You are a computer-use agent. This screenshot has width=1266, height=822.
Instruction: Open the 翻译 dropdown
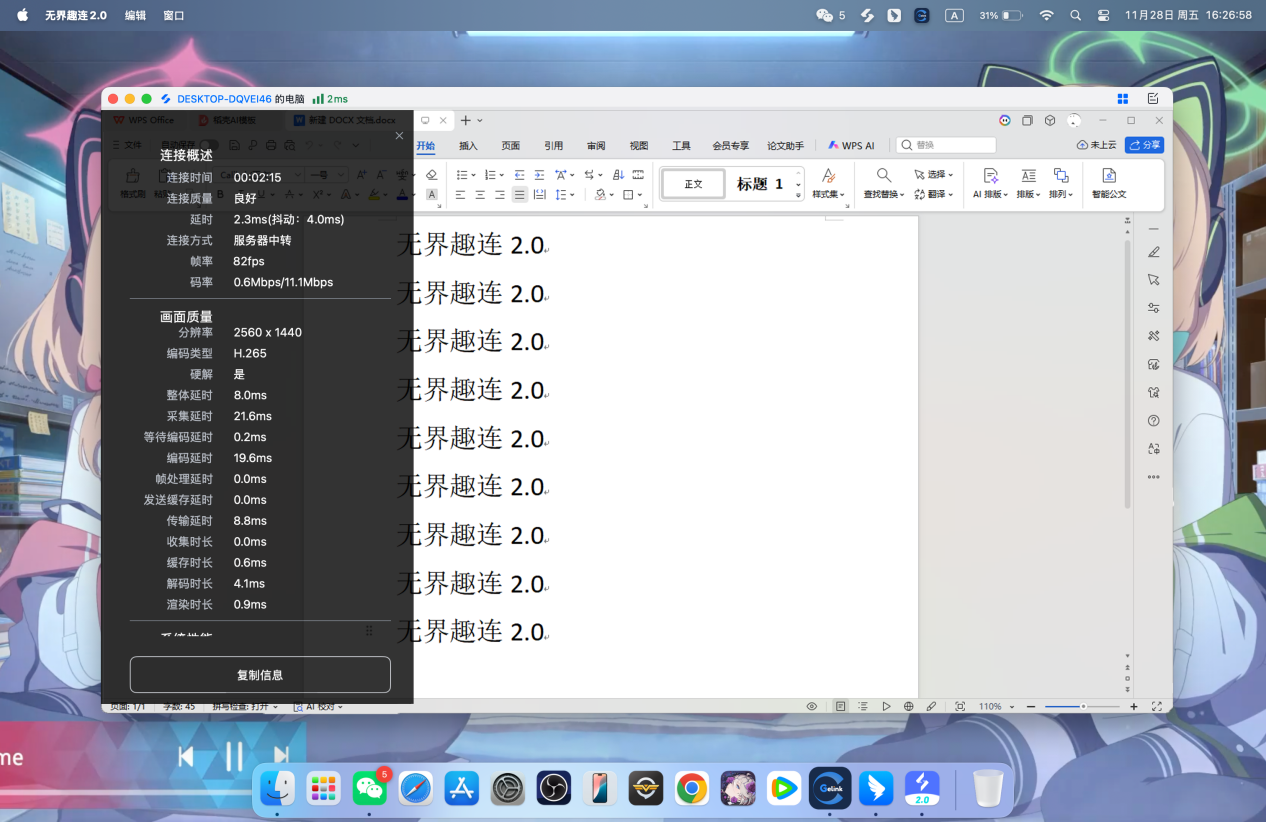click(932, 194)
